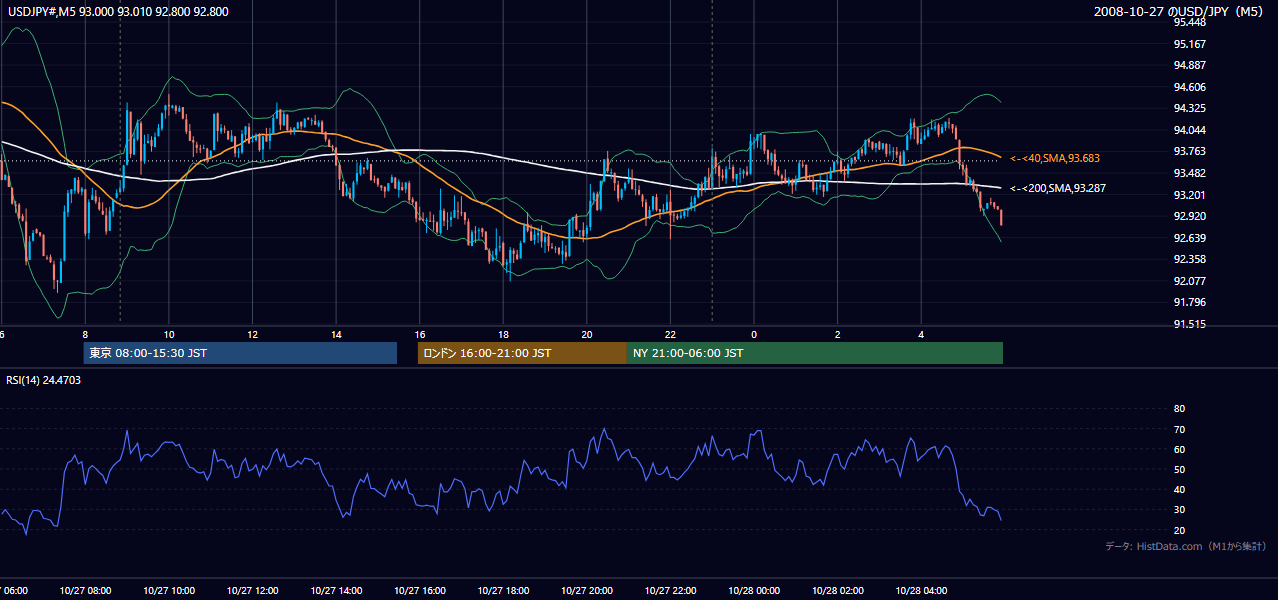Click price axis label 94.887
This screenshot has height=600, width=1278.
pyautogui.click(x=1190, y=65)
